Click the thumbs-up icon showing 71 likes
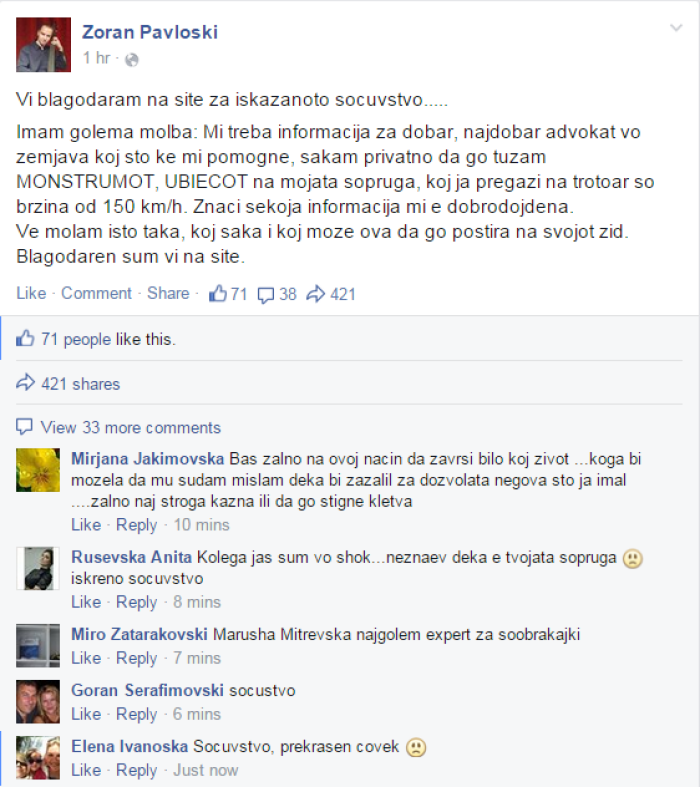The height and width of the screenshot is (787, 700). click(x=218, y=294)
